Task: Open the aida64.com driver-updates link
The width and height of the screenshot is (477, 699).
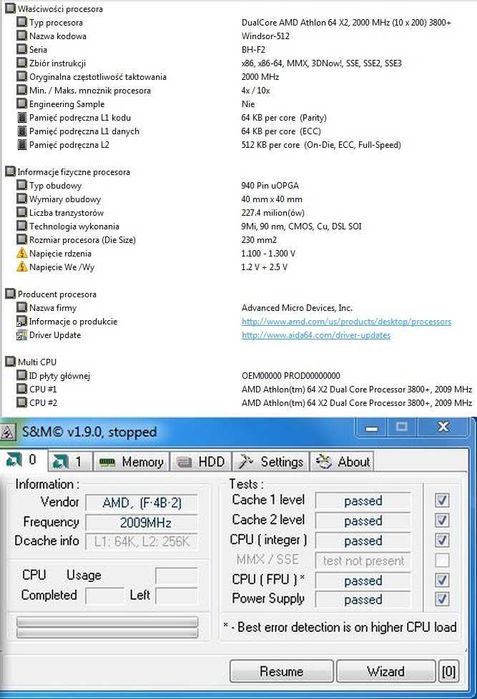Action: point(316,335)
